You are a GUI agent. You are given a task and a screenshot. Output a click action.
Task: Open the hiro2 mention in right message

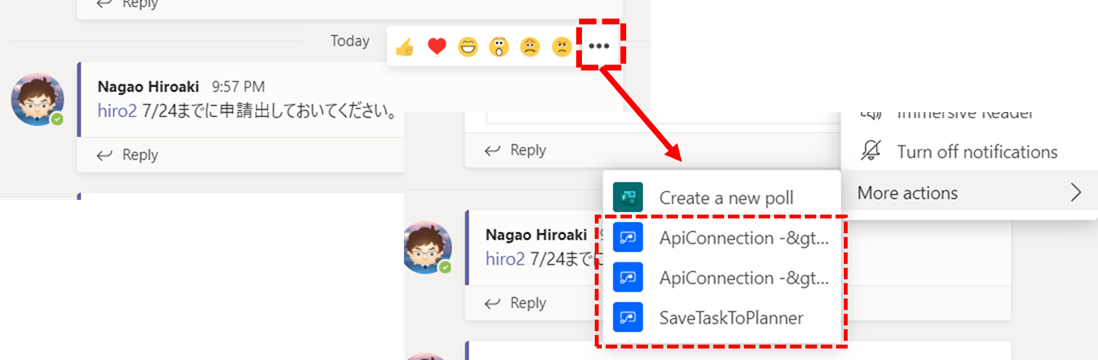tap(506, 259)
